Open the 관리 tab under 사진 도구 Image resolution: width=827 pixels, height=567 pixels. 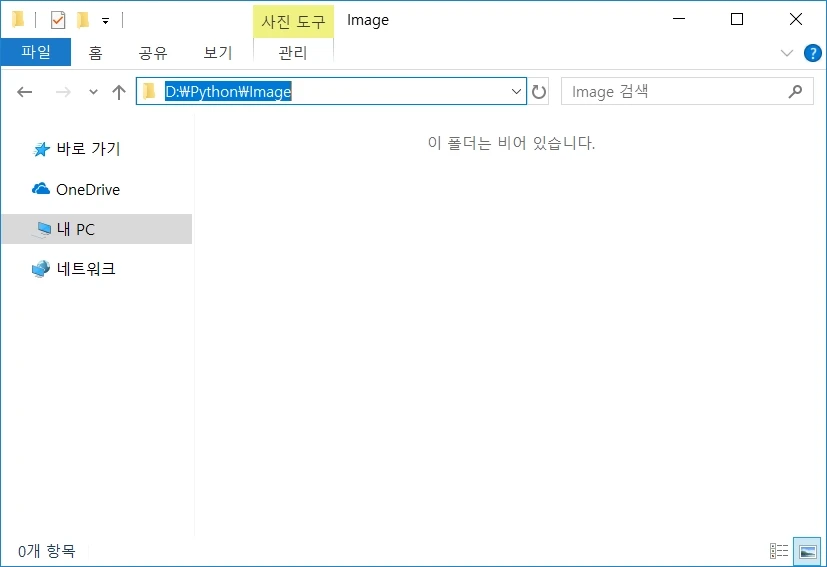pyautogui.click(x=292, y=53)
